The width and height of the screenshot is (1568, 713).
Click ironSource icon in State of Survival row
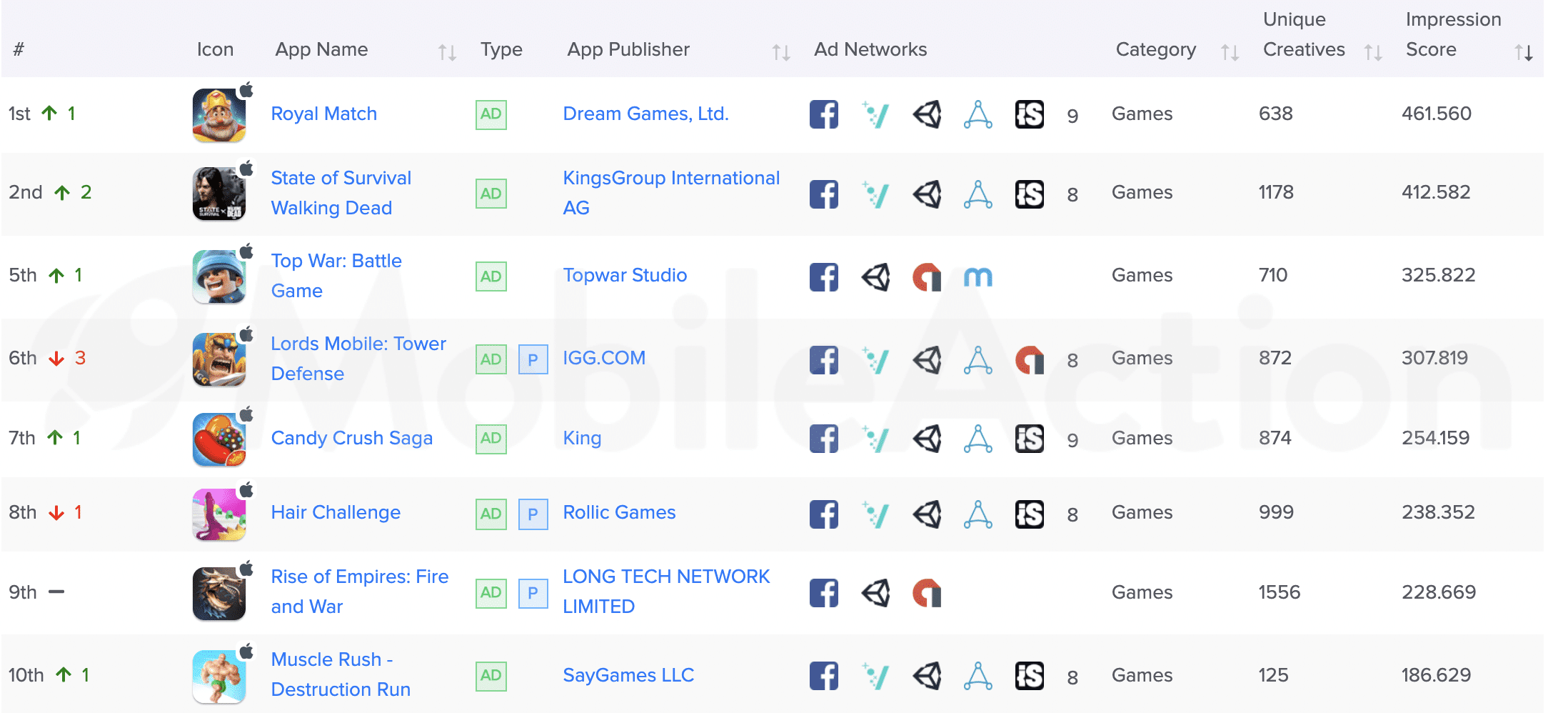pos(1030,194)
